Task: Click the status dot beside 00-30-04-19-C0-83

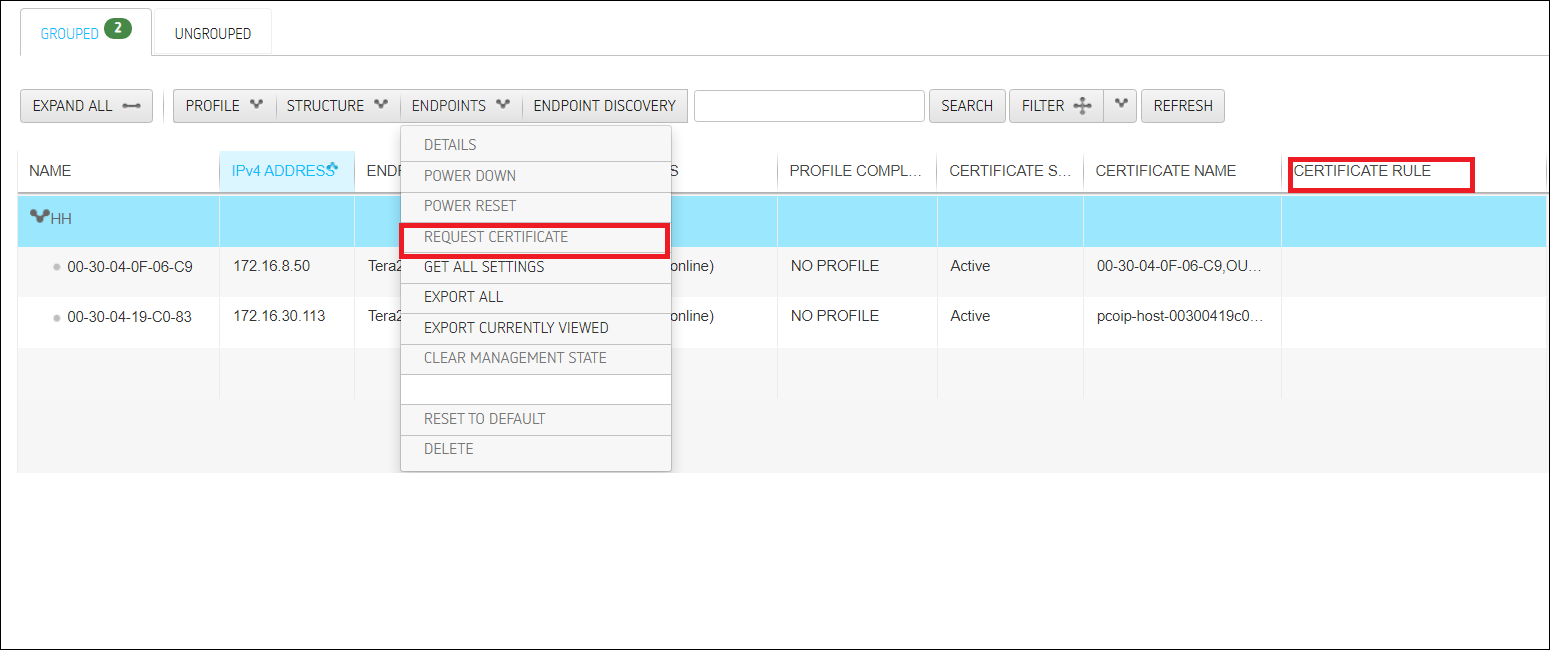Action: pyautogui.click(x=57, y=317)
